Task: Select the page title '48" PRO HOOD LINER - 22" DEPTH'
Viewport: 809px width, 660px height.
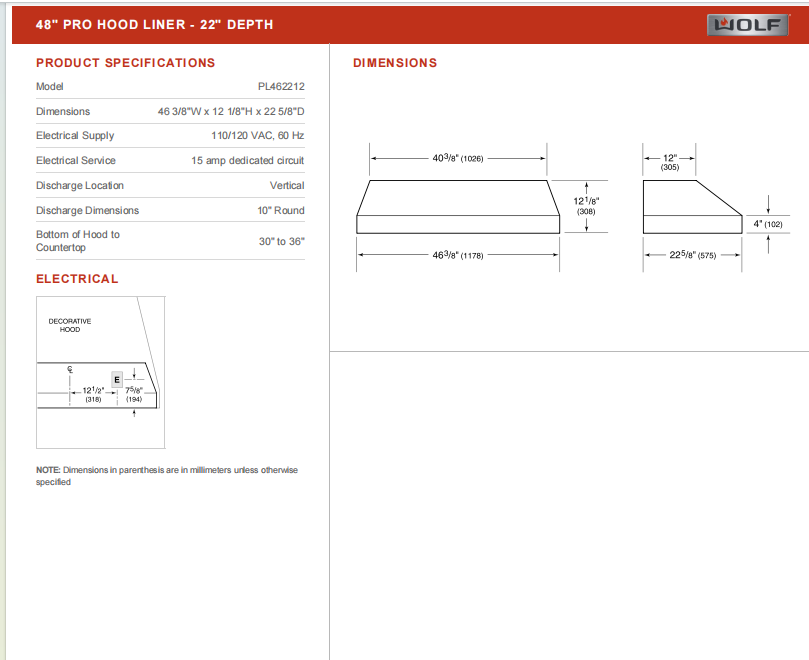Action: [x=154, y=25]
